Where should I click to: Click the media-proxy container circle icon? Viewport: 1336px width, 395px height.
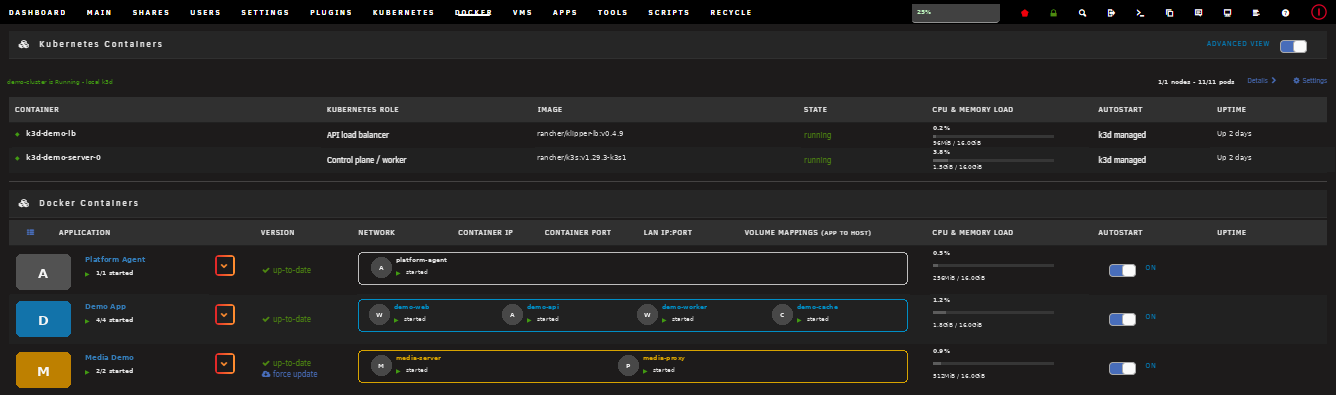[627, 365]
